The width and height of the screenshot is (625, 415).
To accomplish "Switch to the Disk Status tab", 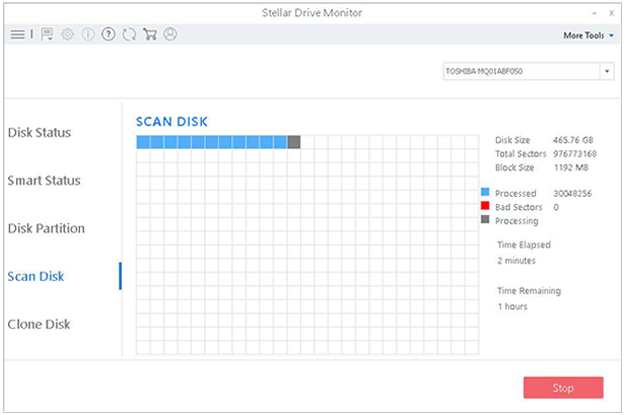I will pyautogui.click(x=39, y=132).
